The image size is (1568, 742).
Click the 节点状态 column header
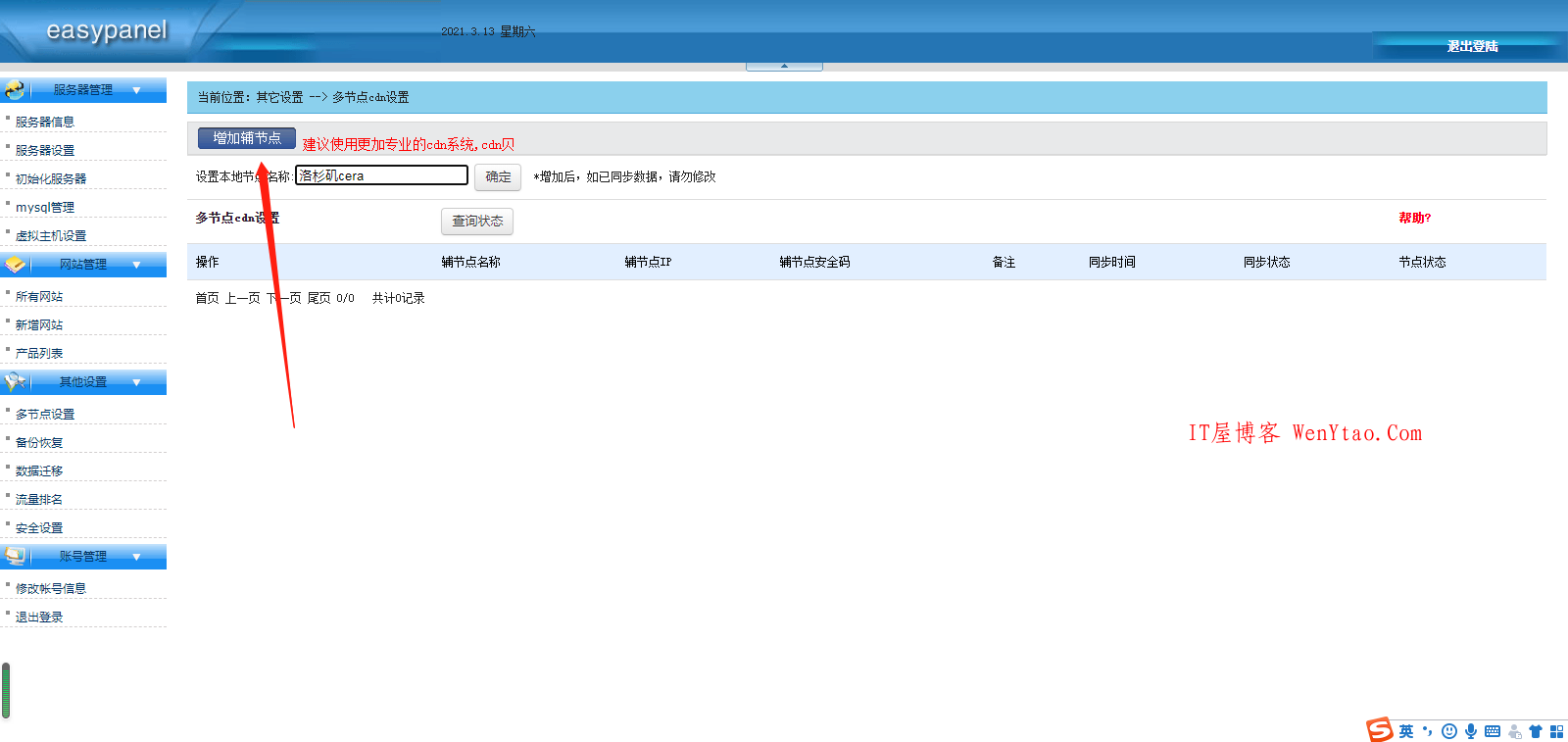1423,263
